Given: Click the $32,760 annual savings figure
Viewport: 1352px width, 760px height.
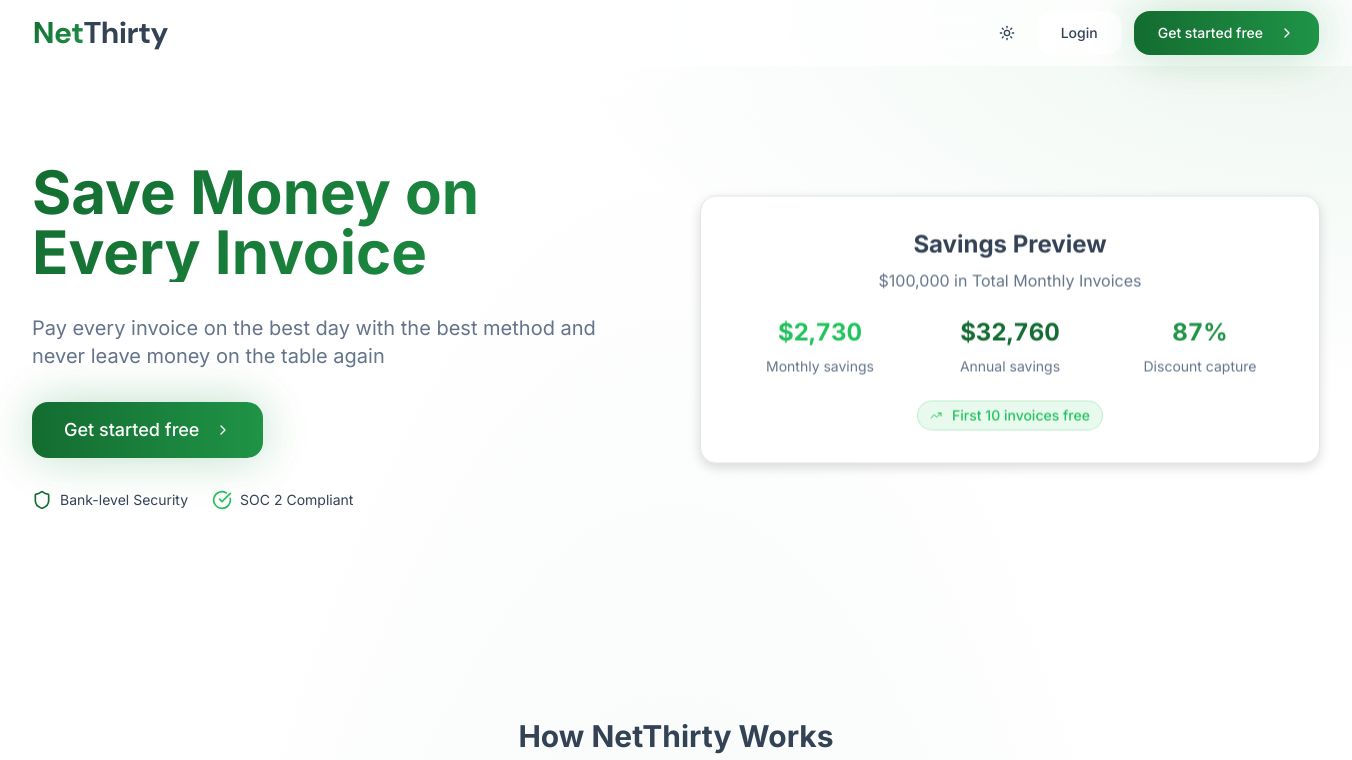Looking at the screenshot, I should 1009,332.
